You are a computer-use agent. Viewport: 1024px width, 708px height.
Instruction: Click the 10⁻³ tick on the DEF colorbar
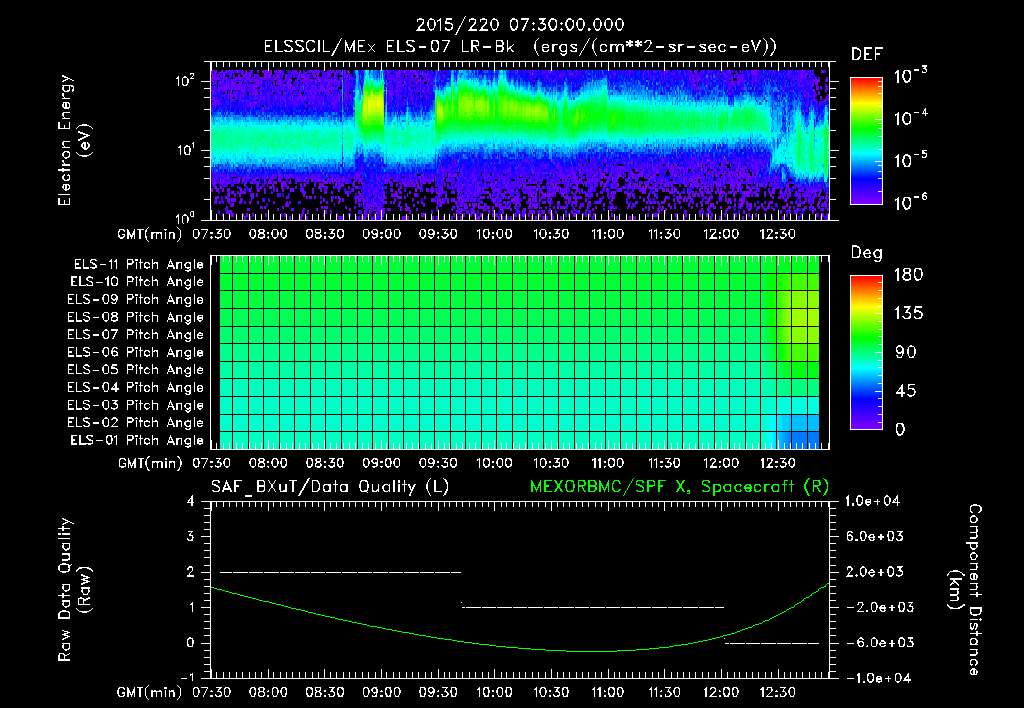point(910,76)
